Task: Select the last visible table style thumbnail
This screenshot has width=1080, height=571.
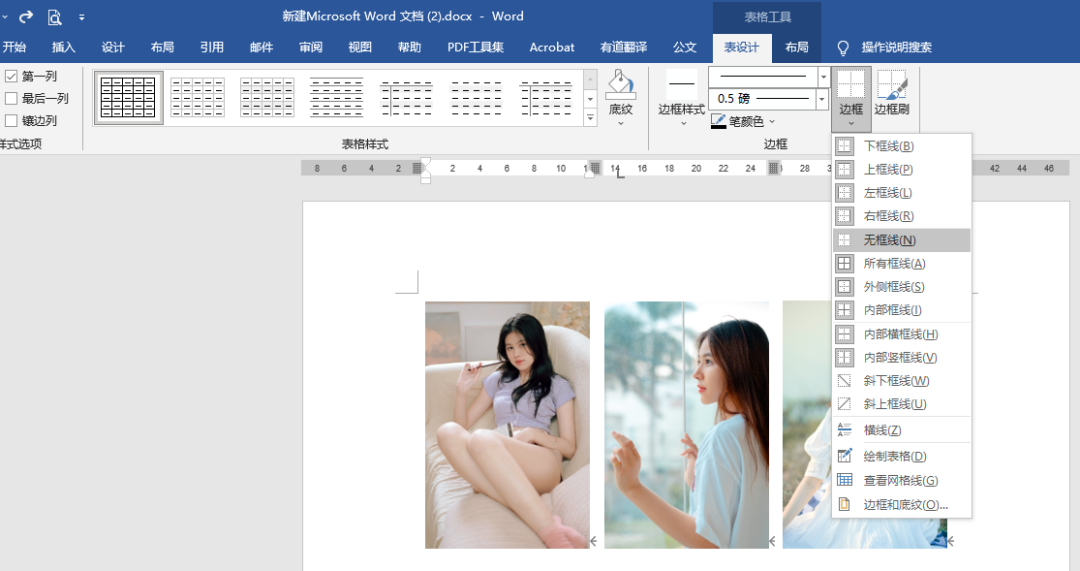Action: click(546, 97)
